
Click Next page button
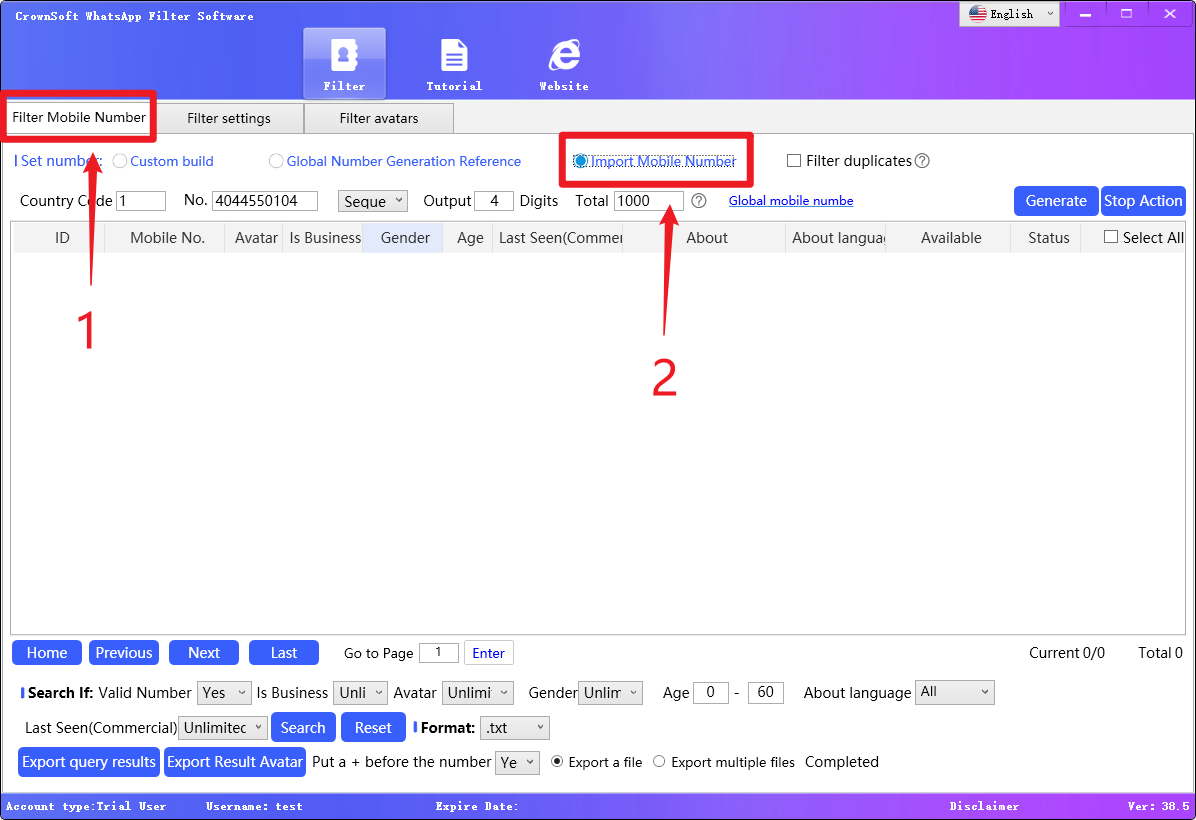[x=204, y=653]
